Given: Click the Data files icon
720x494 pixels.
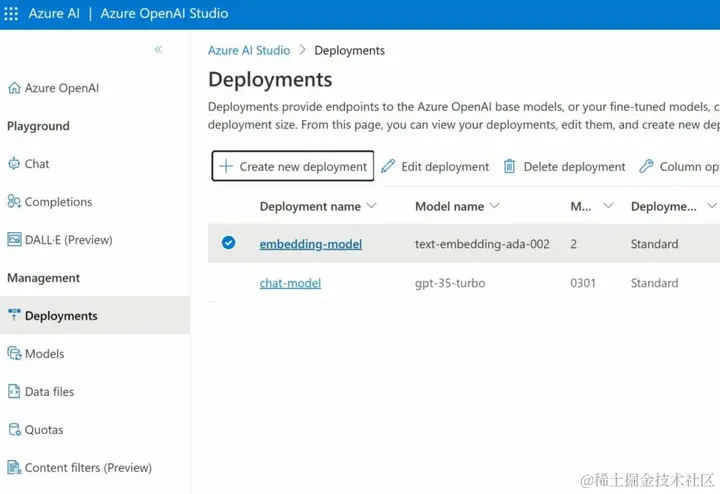Looking at the screenshot, I should pos(14,391).
